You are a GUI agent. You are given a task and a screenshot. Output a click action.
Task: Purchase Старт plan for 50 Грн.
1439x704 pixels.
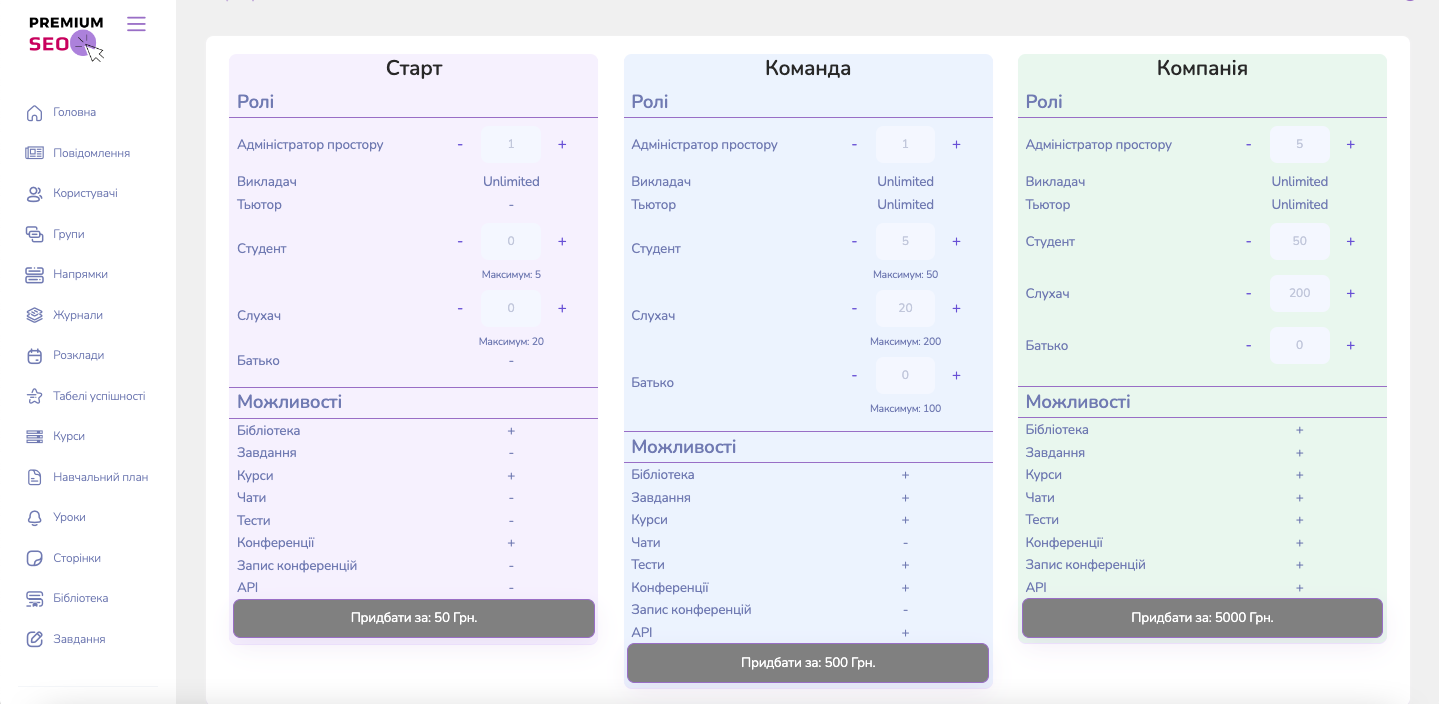point(414,618)
